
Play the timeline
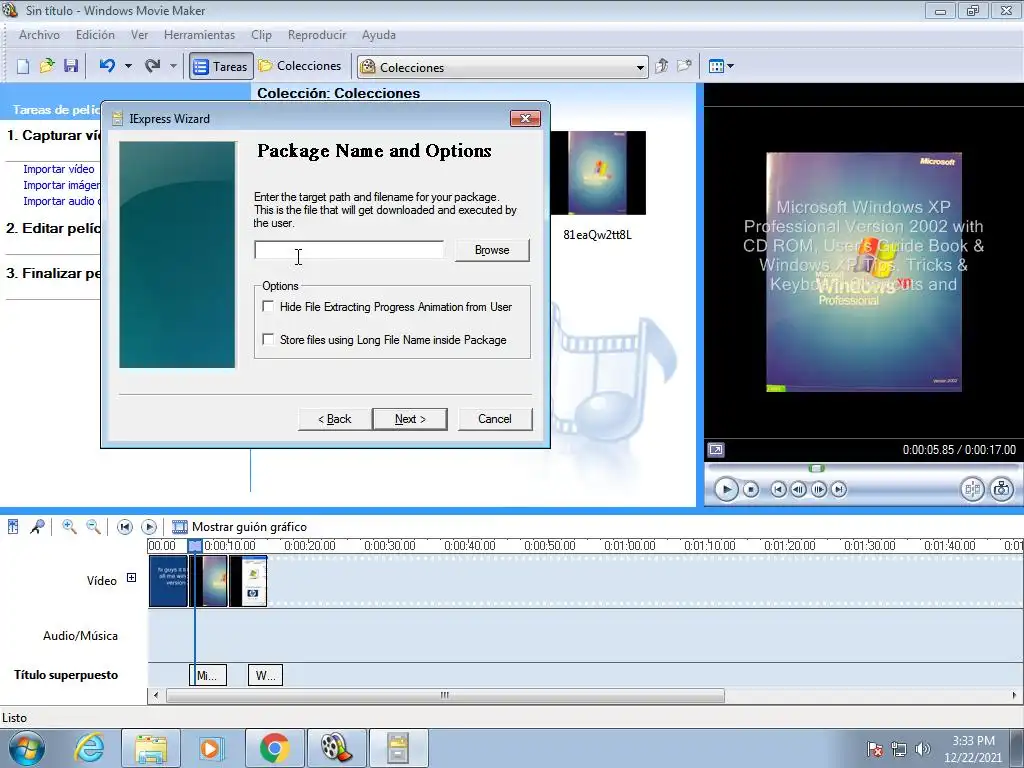[x=149, y=526]
